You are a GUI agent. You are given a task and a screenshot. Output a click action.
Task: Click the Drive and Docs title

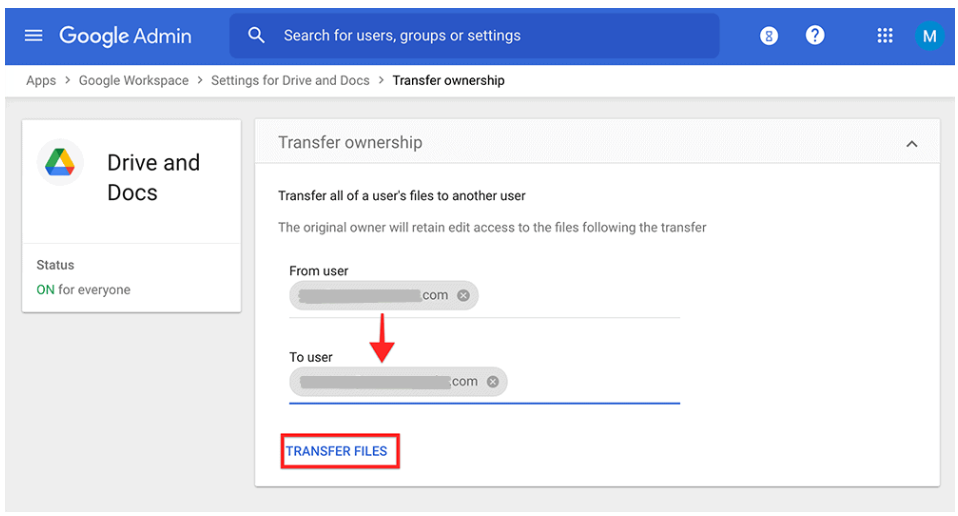(x=153, y=178)
